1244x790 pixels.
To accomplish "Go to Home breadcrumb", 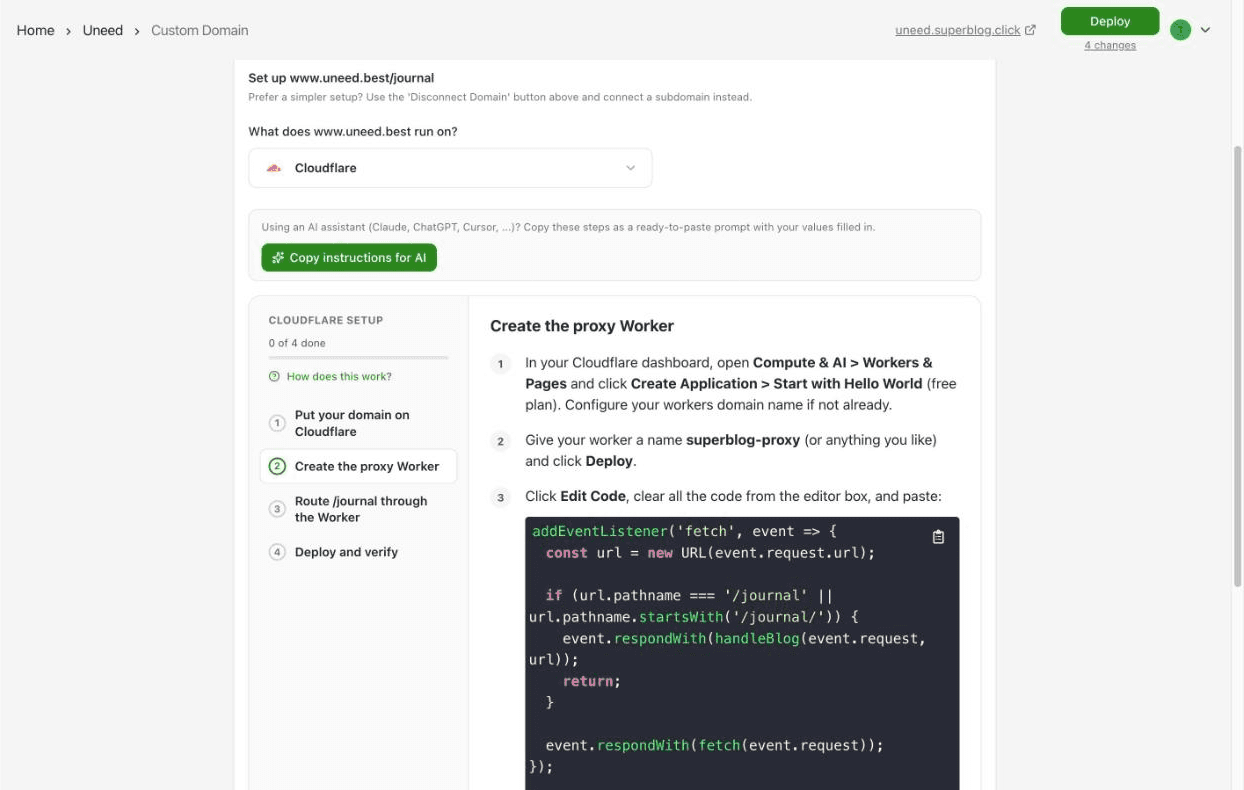I will (x=36, y=30).
